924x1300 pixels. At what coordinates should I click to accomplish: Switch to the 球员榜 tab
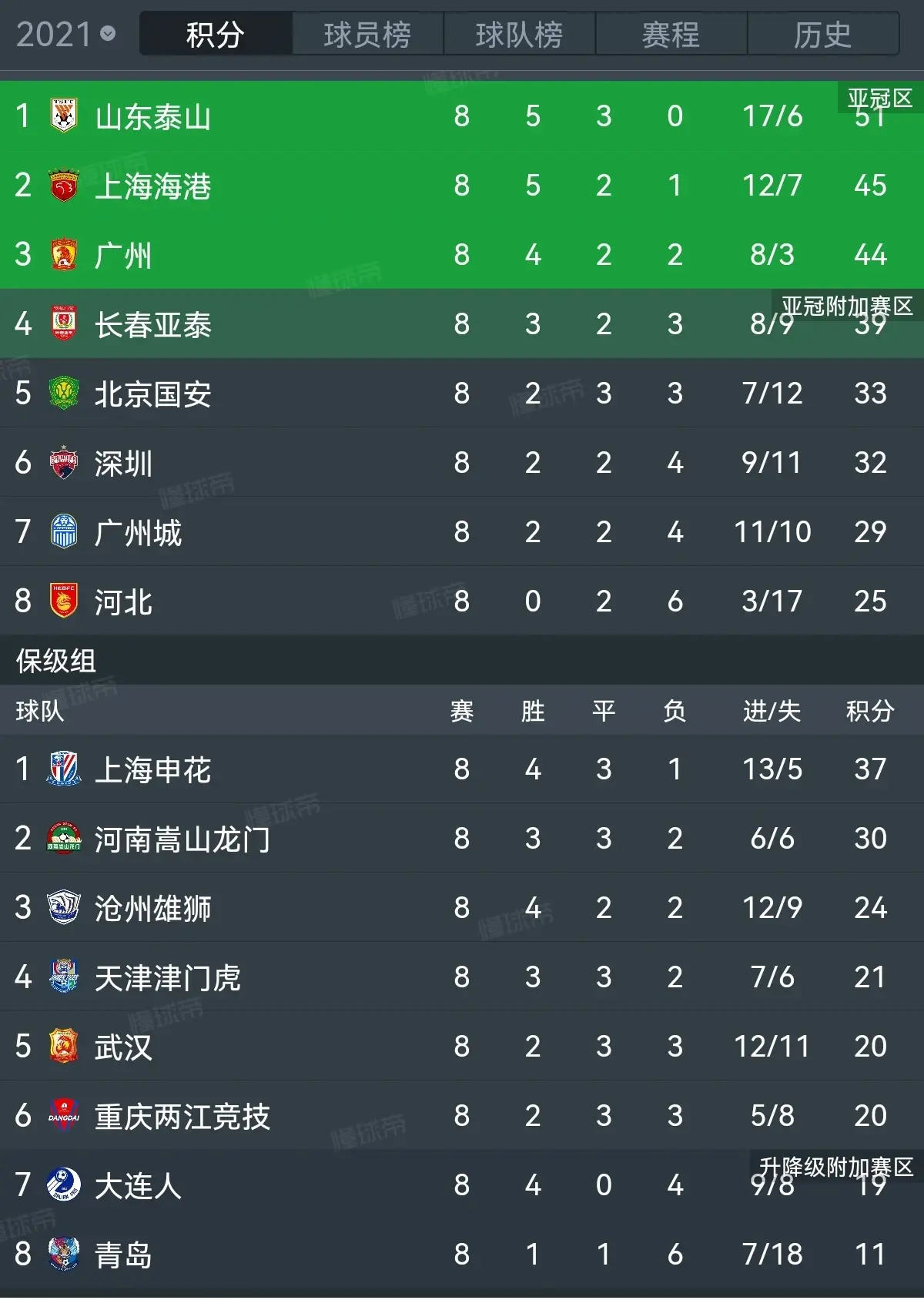(367, 34)
